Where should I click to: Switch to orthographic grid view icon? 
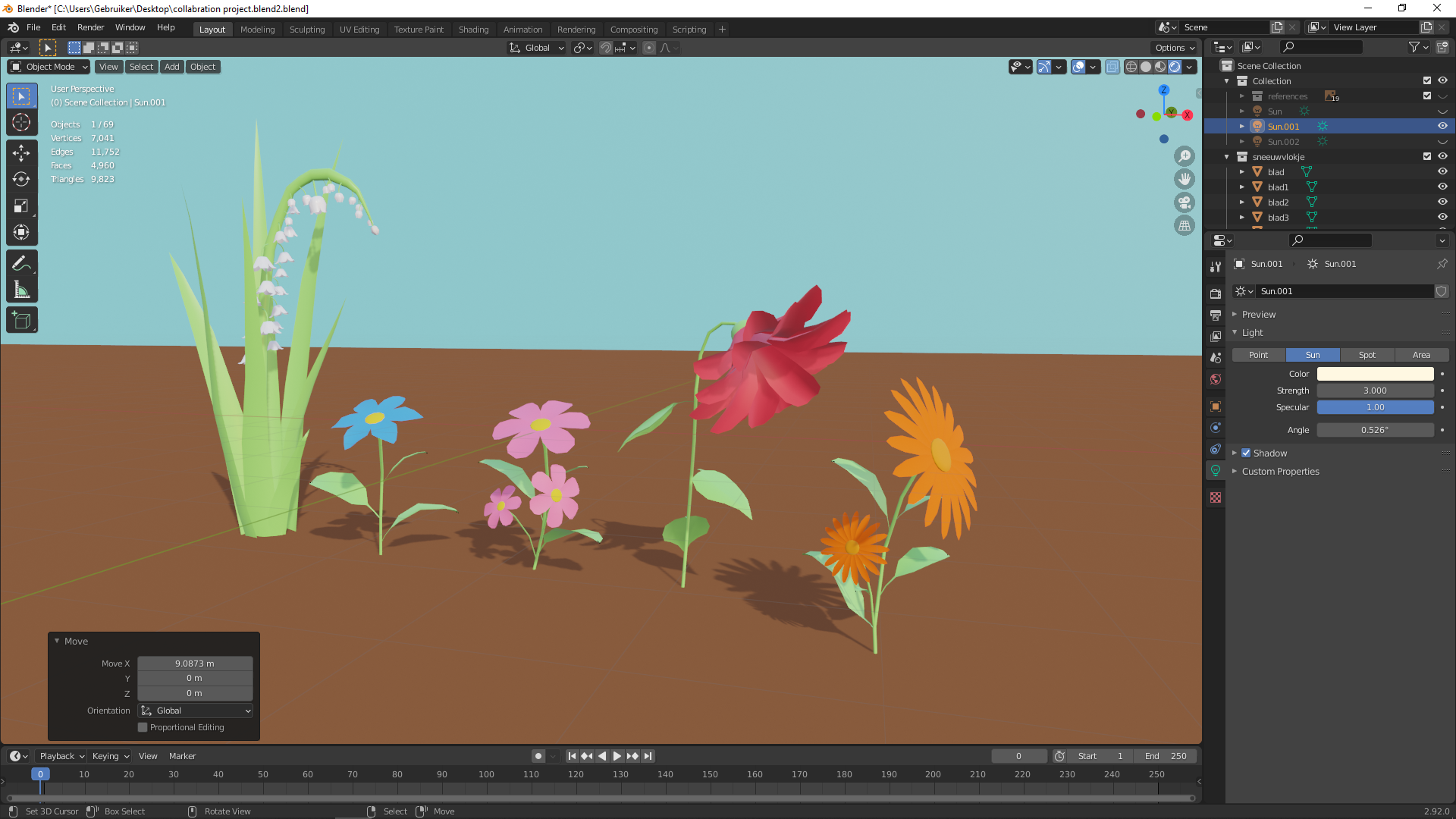tap(1184, 226)
